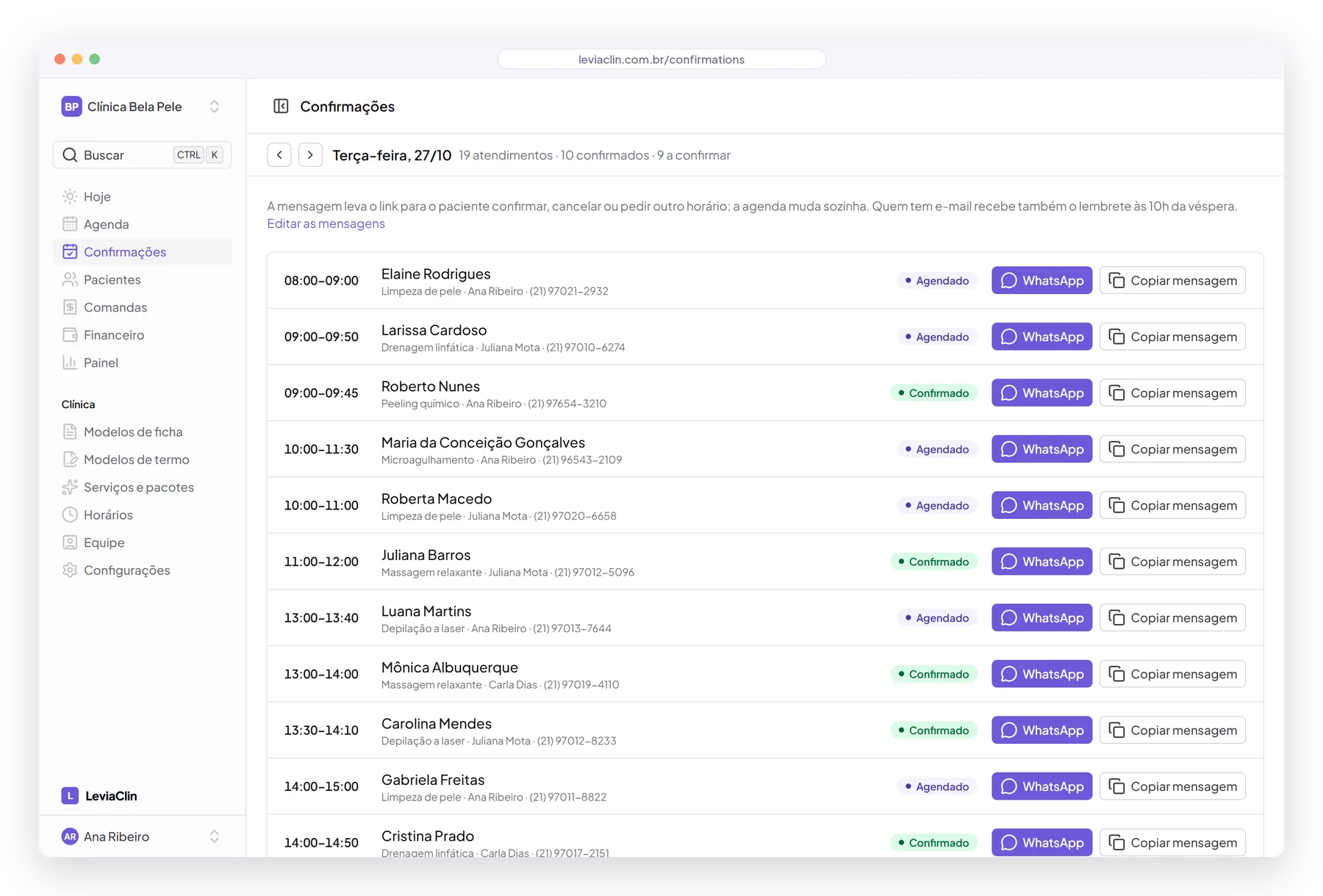Click the BP clinic logo badge
Viewport: 1323px width, 896px height.
coord(71,107)
